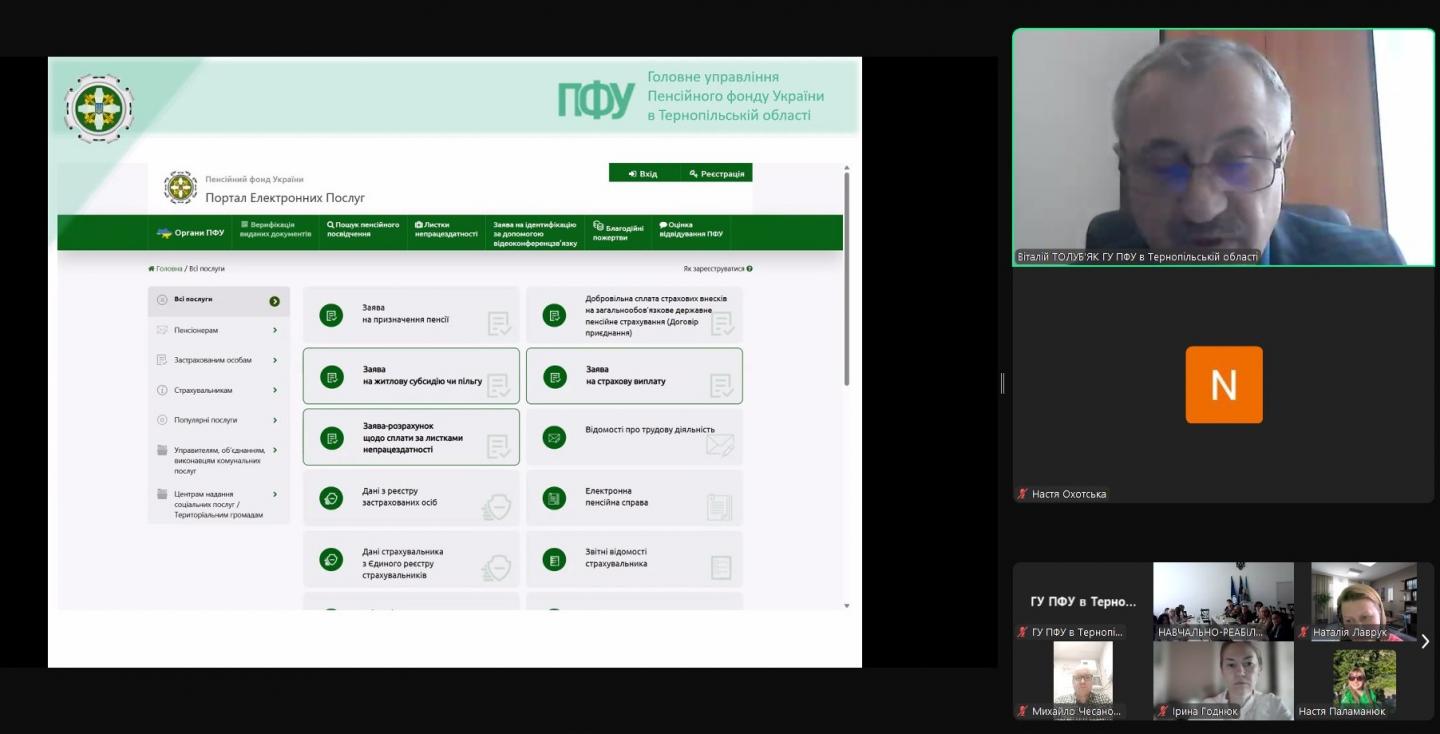Expand Популярні послуги sidebar chevron
The image size is (1440, 734).
[x=275, y=420]
